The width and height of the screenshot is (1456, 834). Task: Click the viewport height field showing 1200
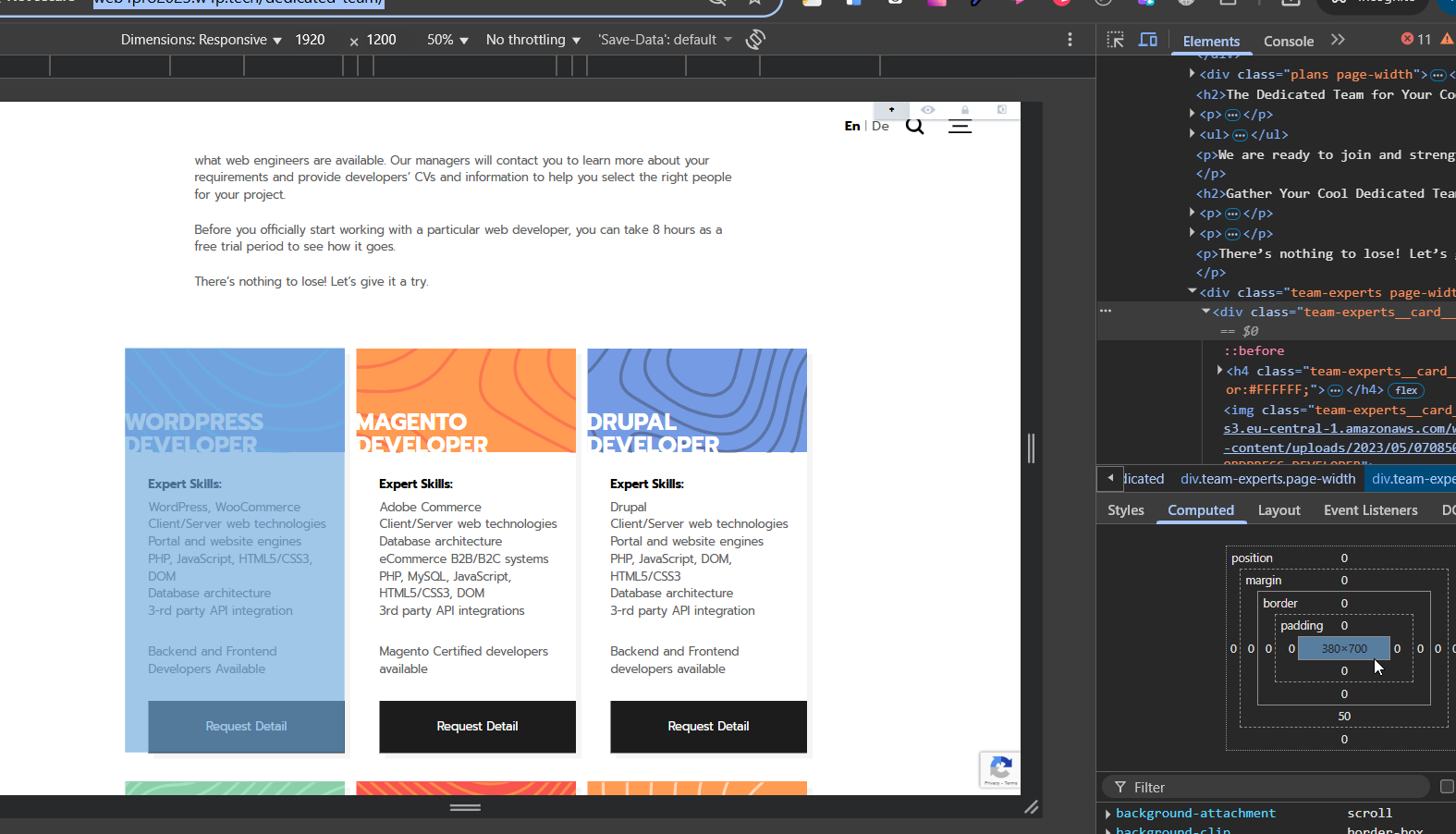[x=382, y=40]
